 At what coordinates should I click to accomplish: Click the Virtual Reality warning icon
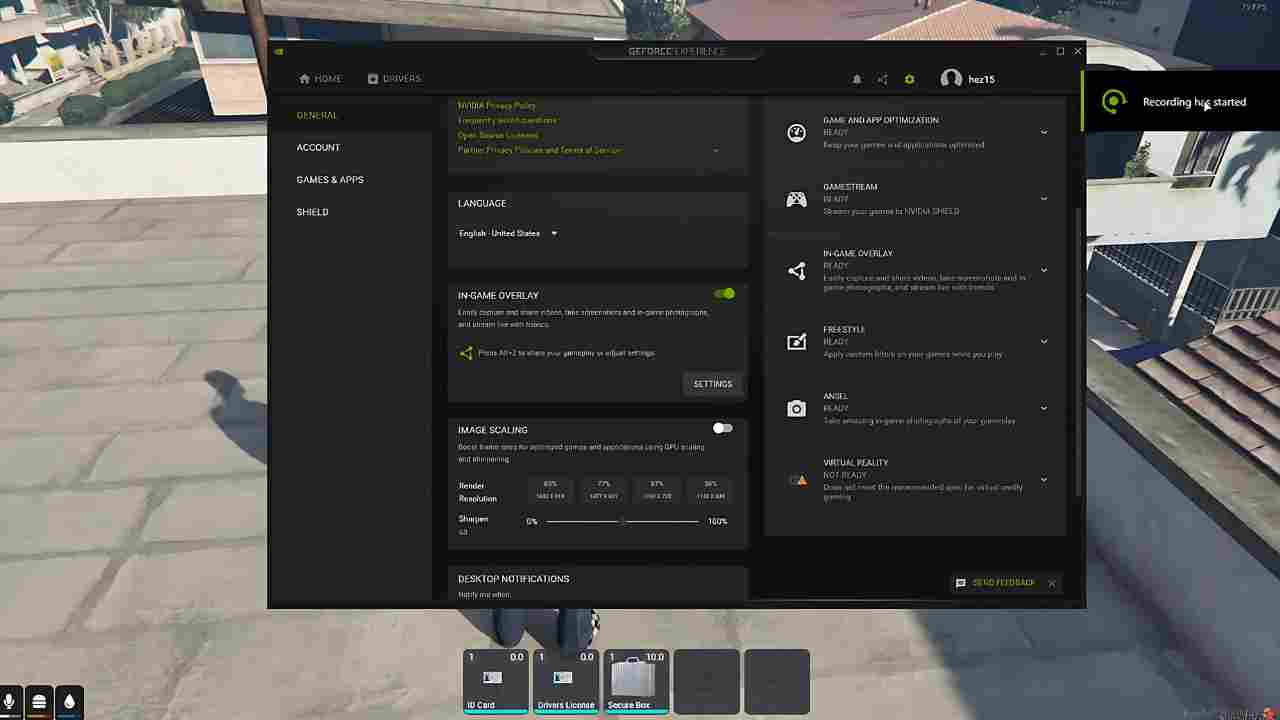click(797, 480)
